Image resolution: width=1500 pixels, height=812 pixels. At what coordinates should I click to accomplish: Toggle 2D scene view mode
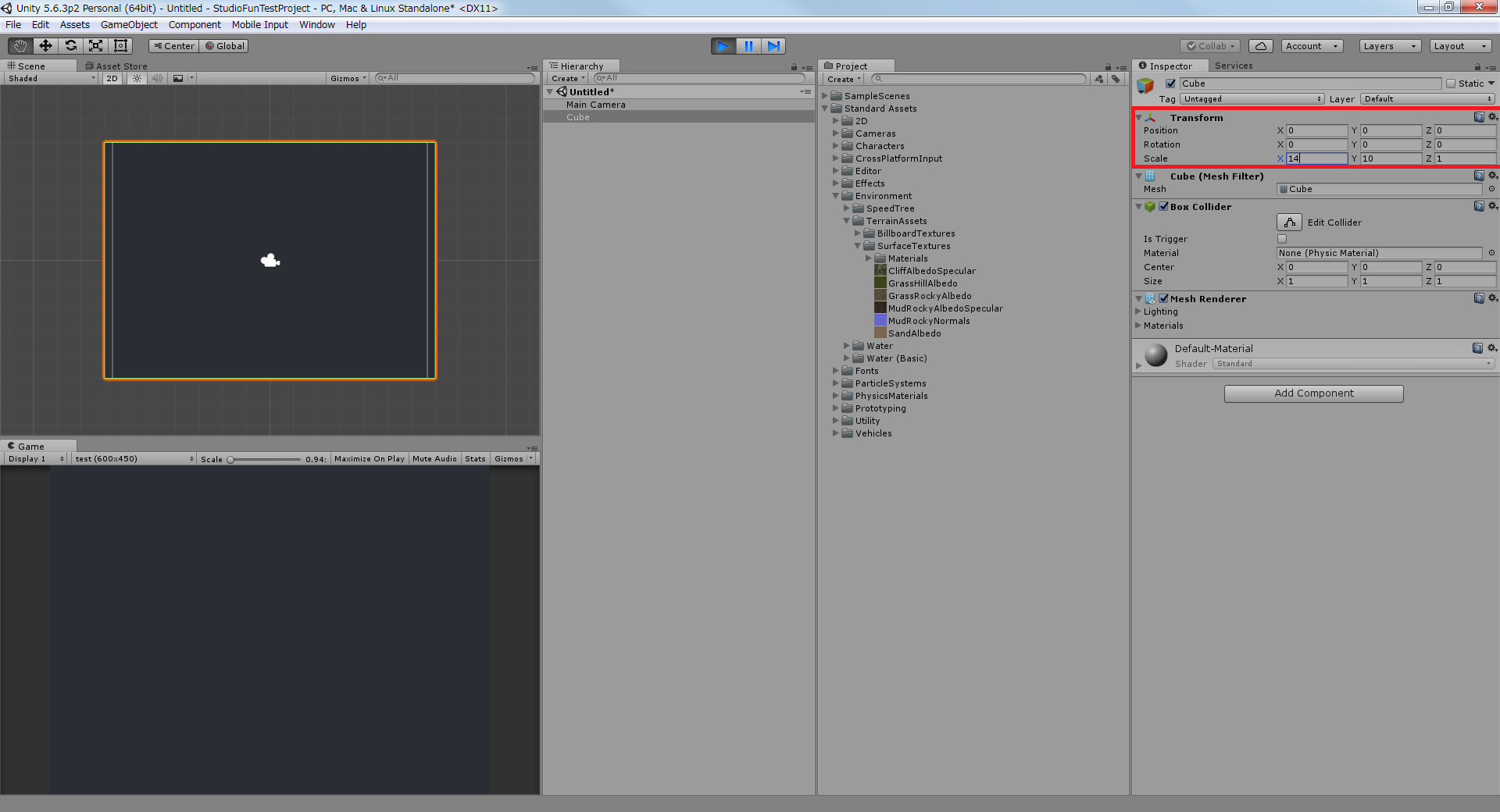click(x=112, y=78)
